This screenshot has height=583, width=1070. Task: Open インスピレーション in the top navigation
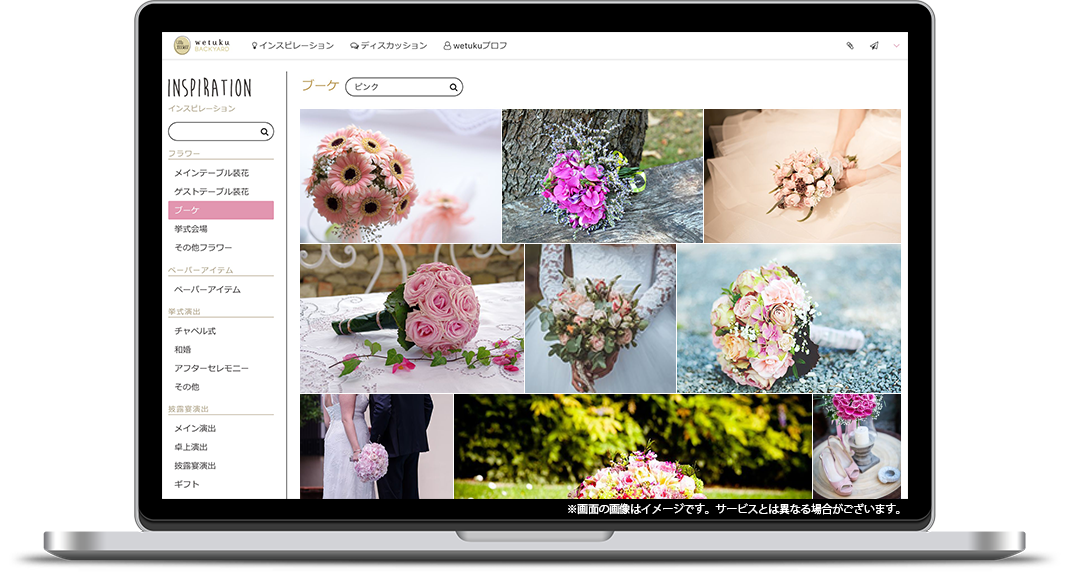pos(293,46)
